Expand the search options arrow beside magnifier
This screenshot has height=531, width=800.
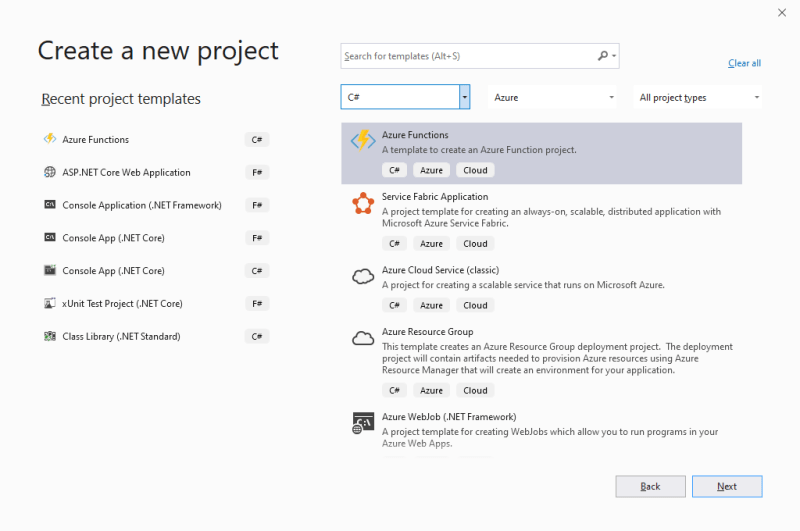(614, 56)
